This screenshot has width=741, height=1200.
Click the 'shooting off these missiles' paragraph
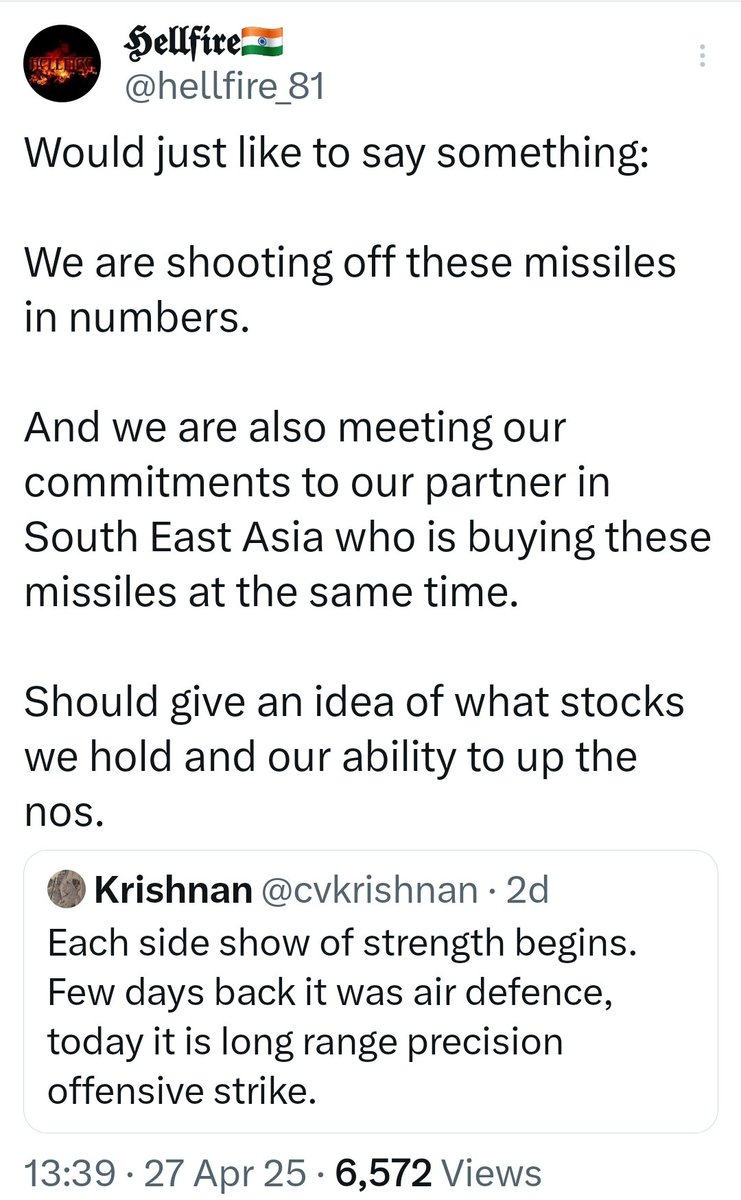click(349, 291)
